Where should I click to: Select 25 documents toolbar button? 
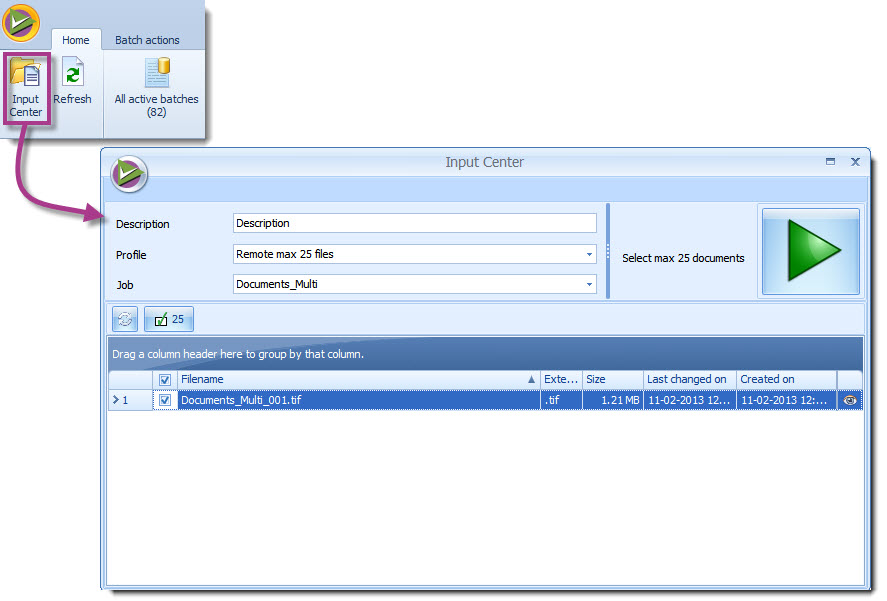click(169, 319)
